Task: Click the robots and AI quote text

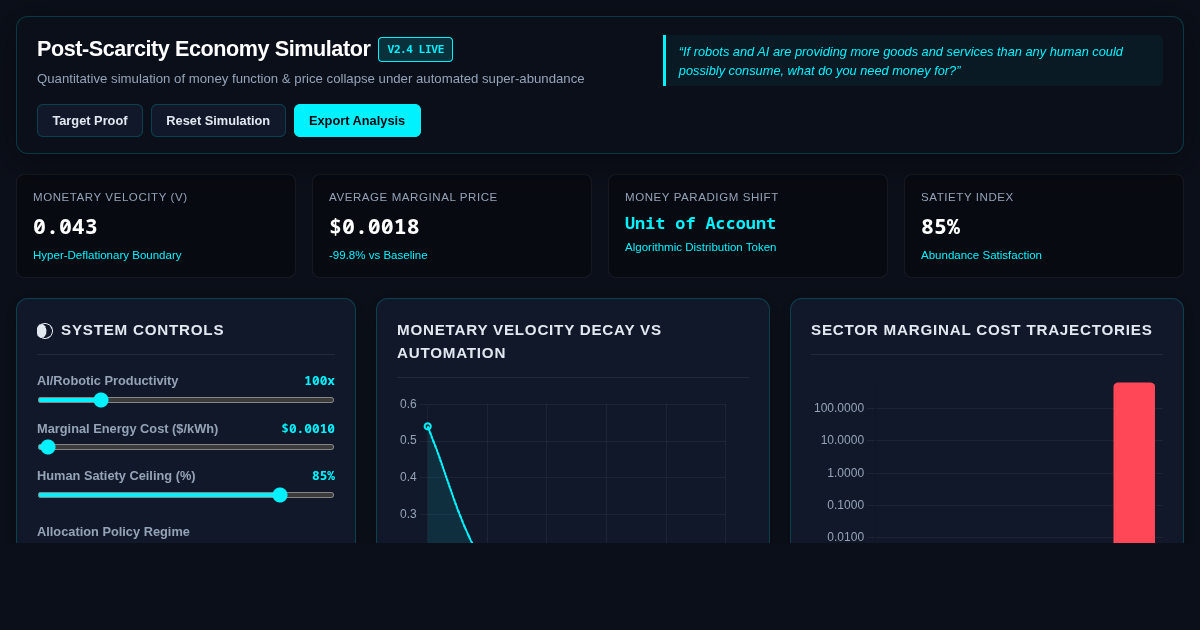Action: tap(900, 60)
